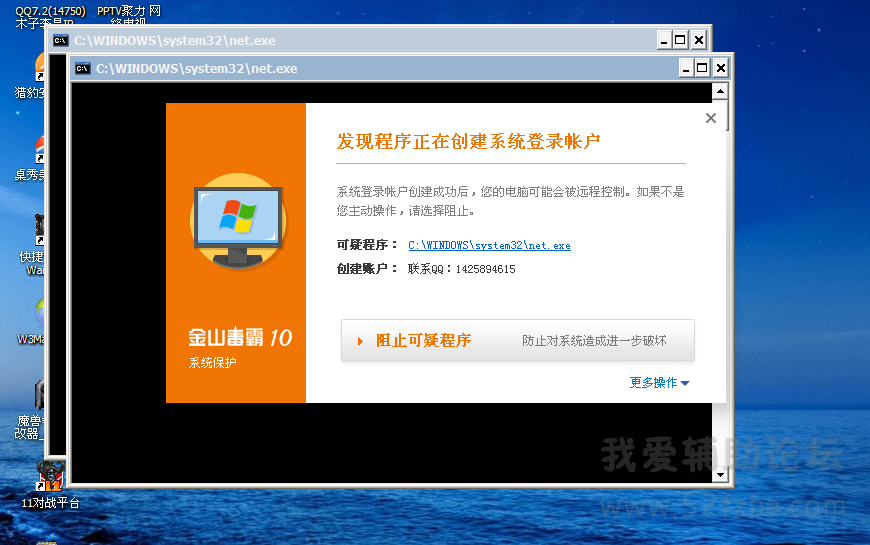870x545 pixels.
Task: Select the QQ7.2(14750) desktop shortcut label
Action: pos(50,11)
